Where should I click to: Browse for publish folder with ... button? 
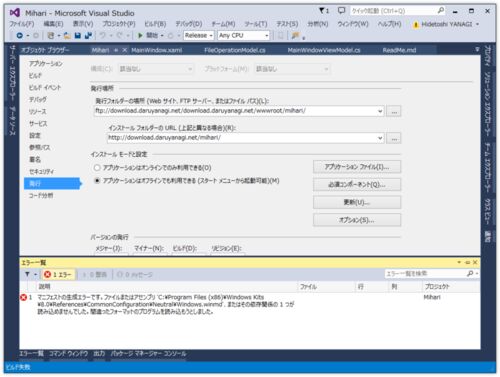394,111
